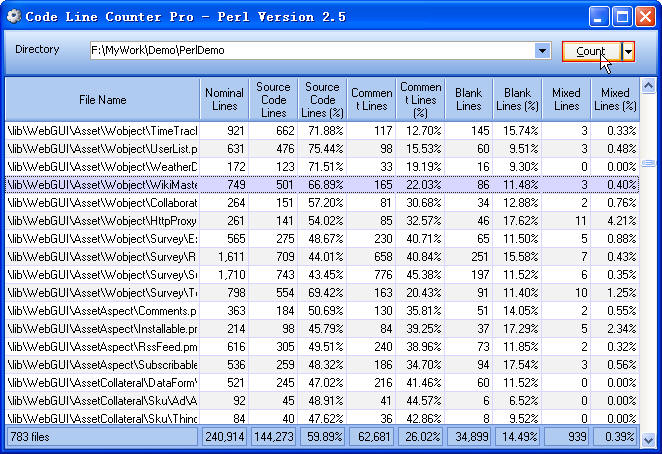Sort by Nominal Lines column header
Screen dimensions: 662x454
click(224, 100)
